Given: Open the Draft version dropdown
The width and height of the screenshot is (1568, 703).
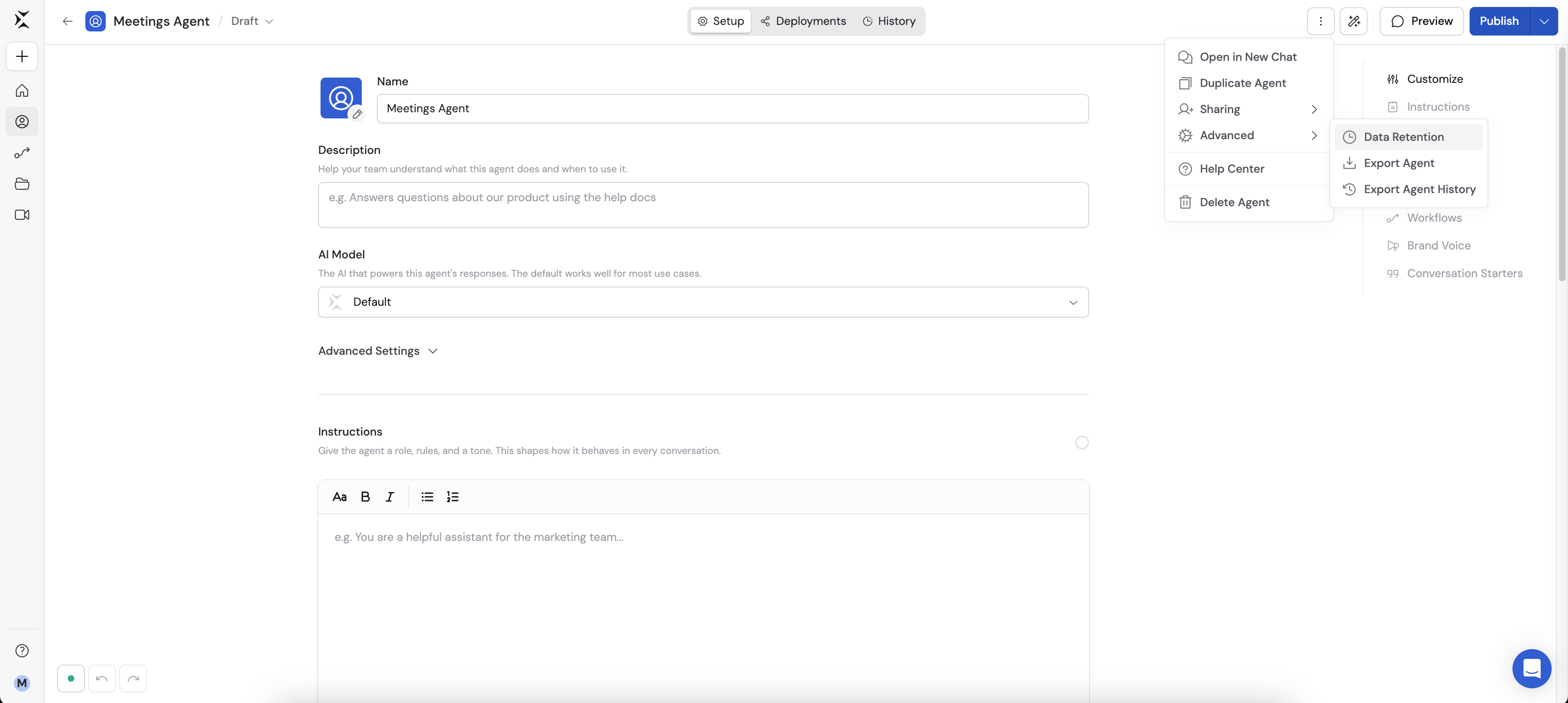Looking at the screenshot, I should pyautogui.click(x=252, y=21).
